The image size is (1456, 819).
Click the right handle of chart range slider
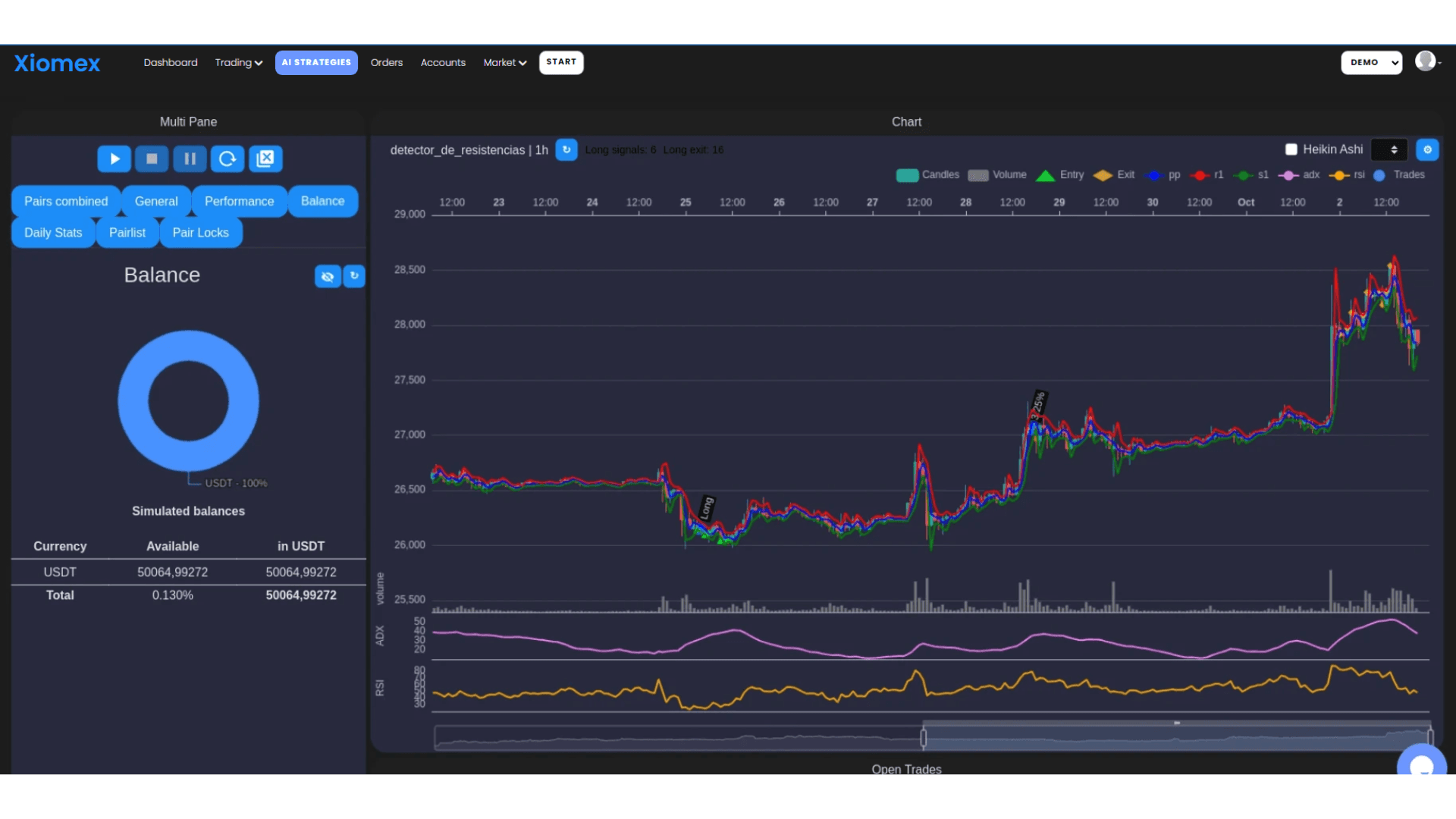pos(1430,737)
